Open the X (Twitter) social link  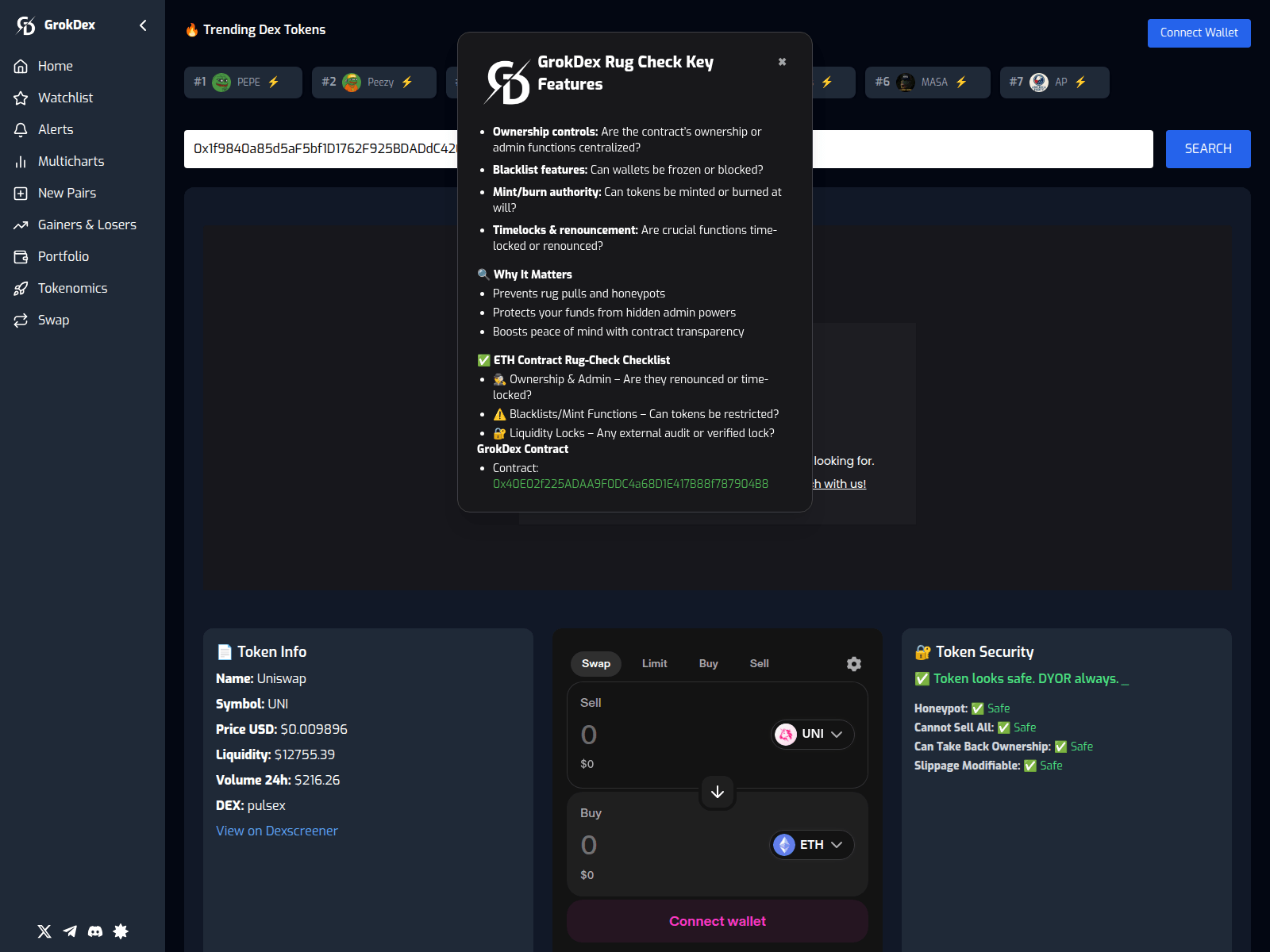[x=44, y=931]
